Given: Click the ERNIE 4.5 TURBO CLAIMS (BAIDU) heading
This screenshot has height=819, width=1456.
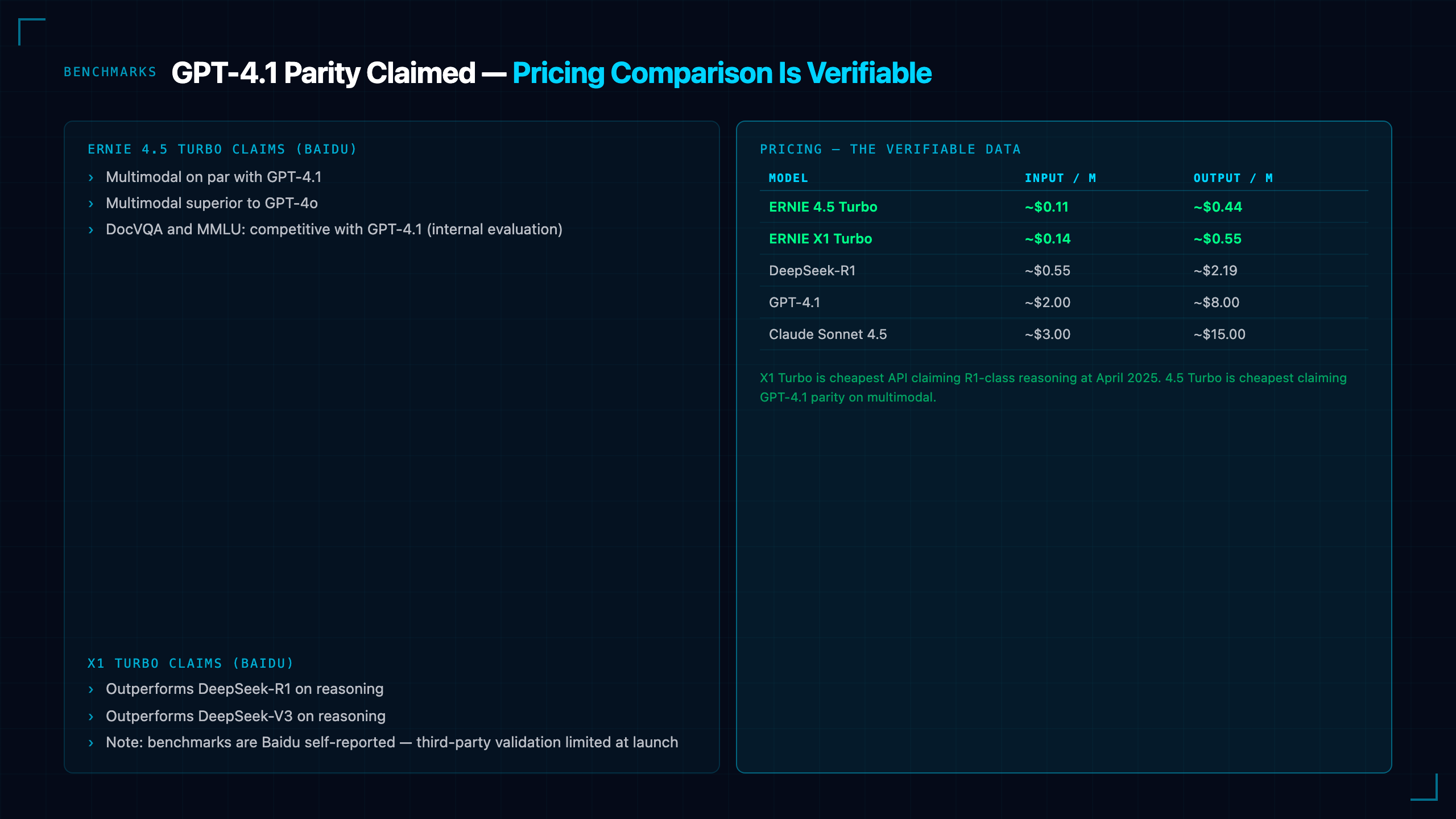Looking at the screenshot, I should click(x=222, y=150).
